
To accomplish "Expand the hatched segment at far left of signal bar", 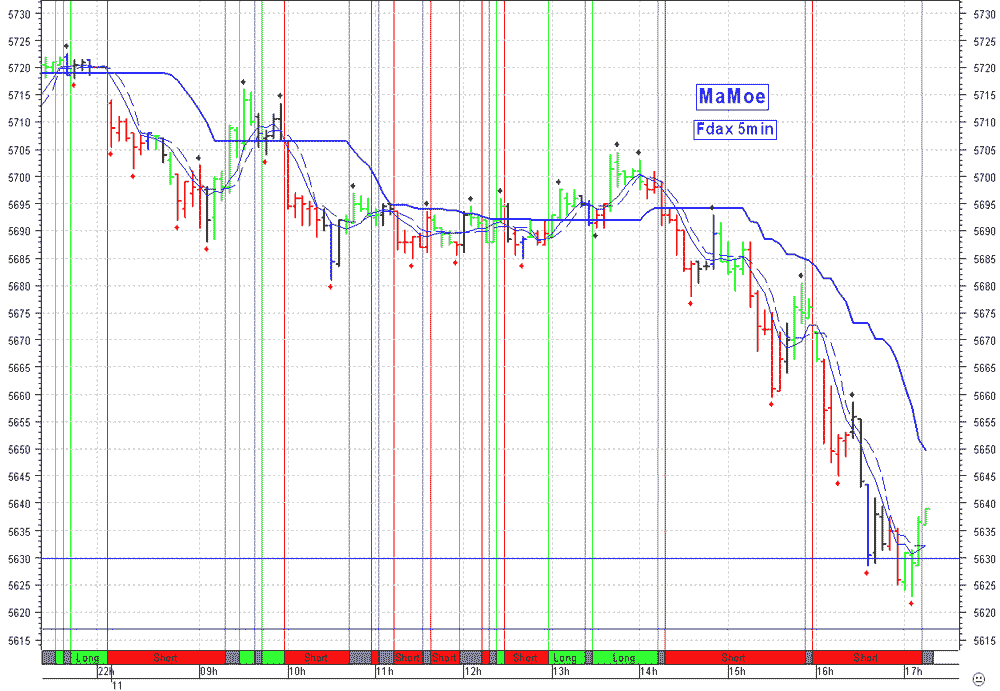I will tap(50, 658).
